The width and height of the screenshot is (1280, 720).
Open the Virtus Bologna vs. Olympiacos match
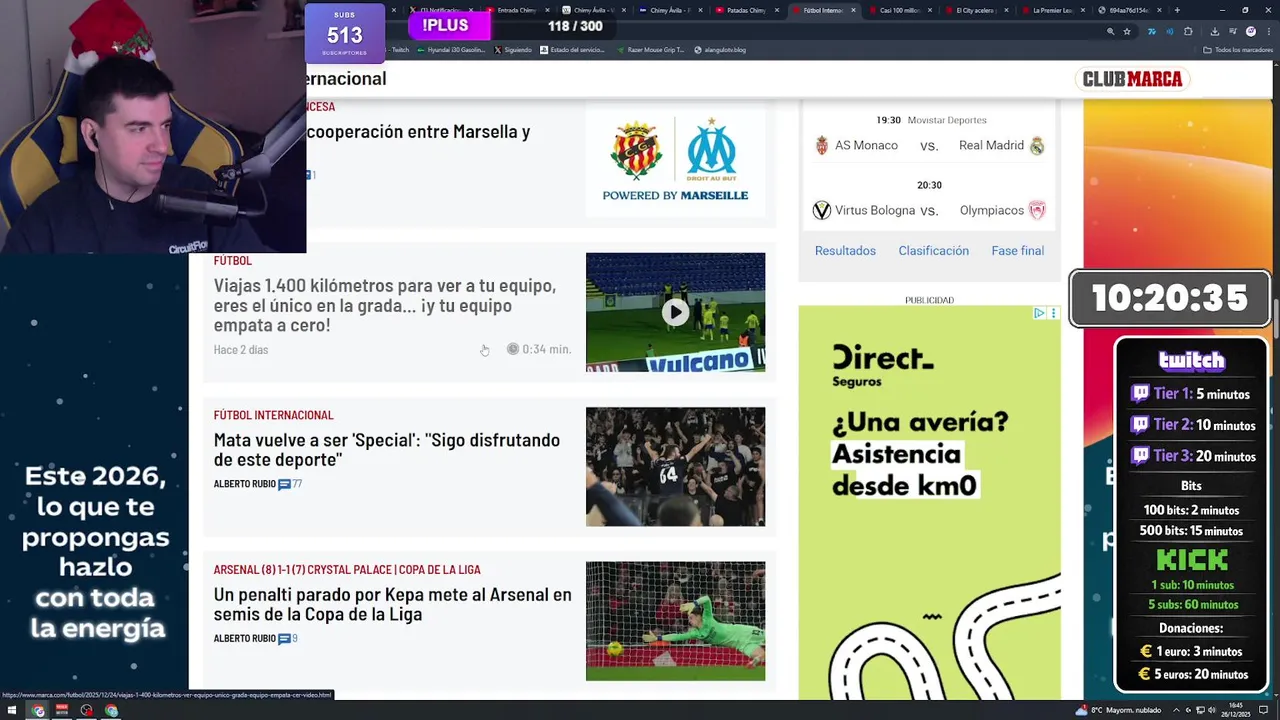click(x=929, y=210)
